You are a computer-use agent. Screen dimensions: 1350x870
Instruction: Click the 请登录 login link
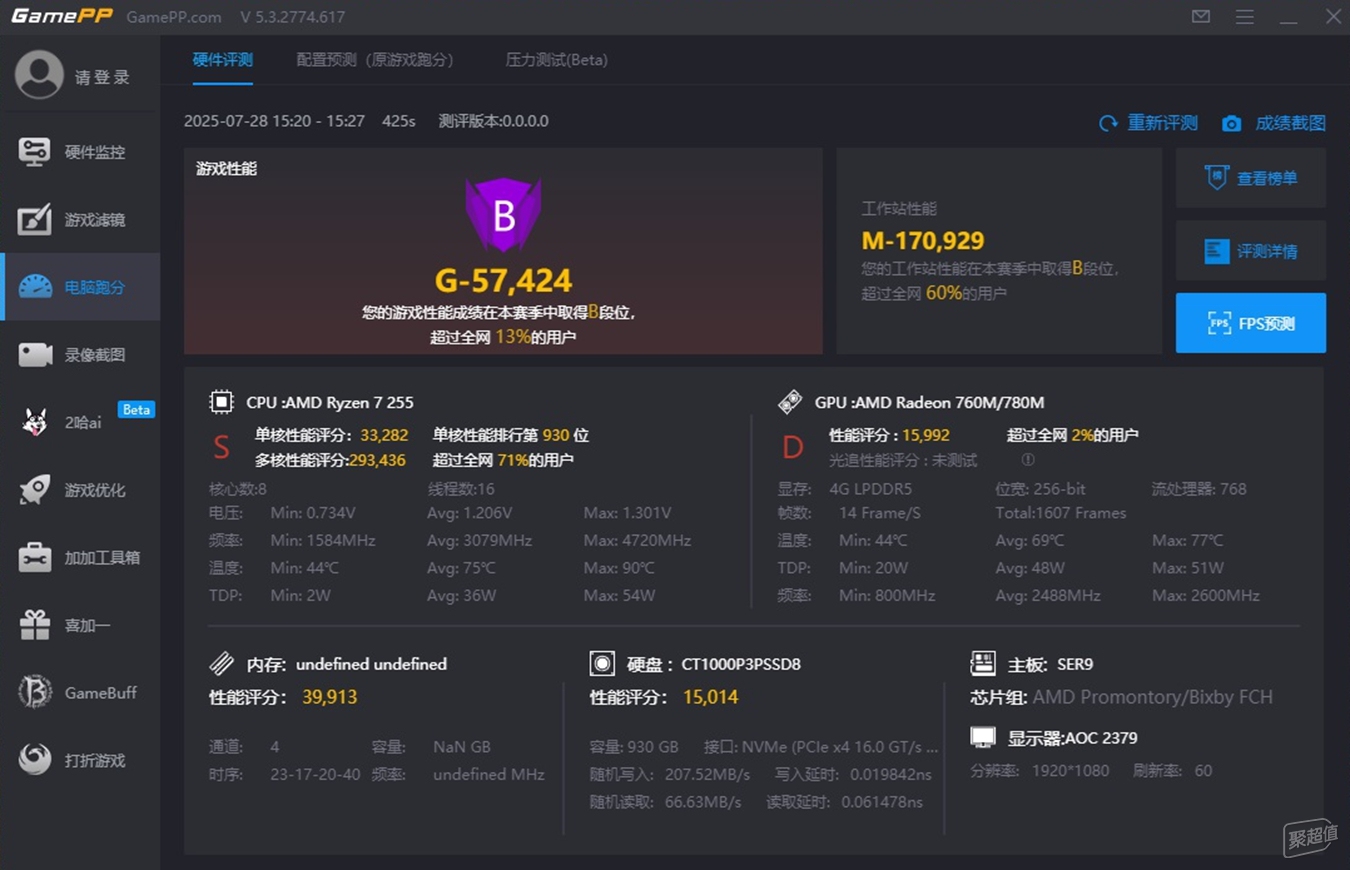[102, 77]
